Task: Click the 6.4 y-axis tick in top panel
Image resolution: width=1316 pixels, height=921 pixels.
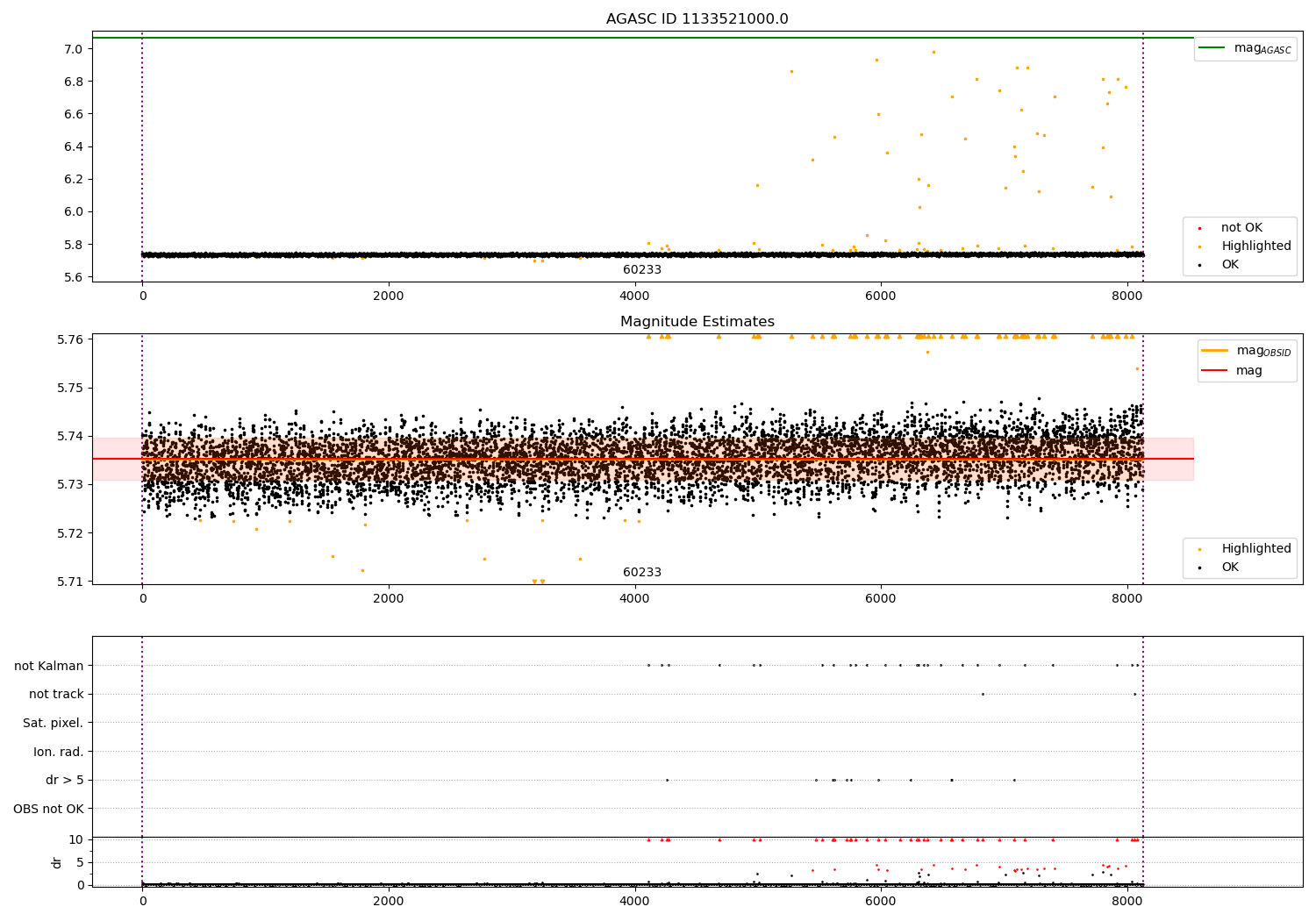Action: [x=74, y=146]
